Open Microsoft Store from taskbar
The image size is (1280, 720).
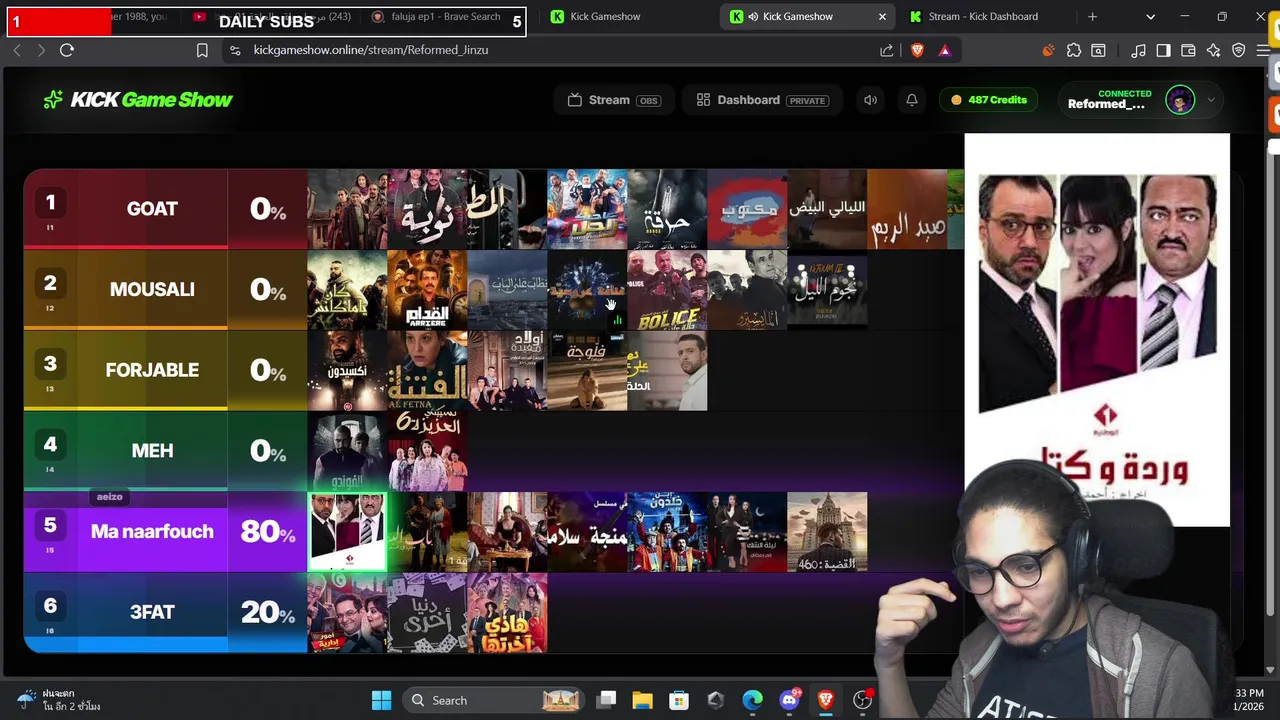coord(679,700)
